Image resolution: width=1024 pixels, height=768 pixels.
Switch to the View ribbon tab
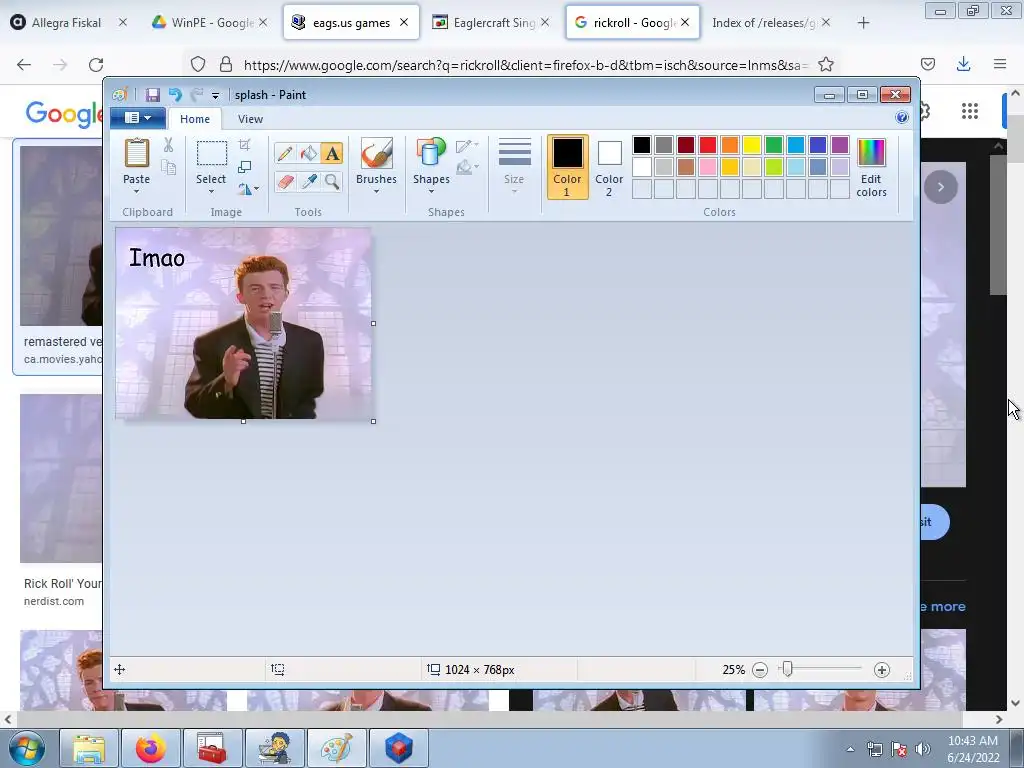tap(250, 119)
